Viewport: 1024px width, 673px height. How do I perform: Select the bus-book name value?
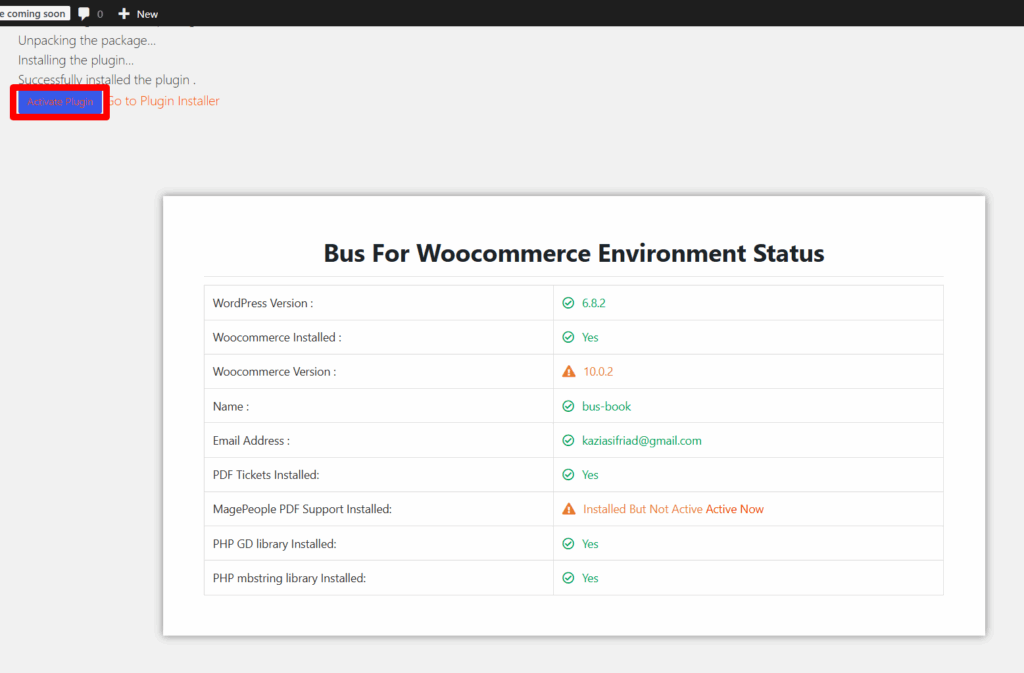tap(606, 406)
